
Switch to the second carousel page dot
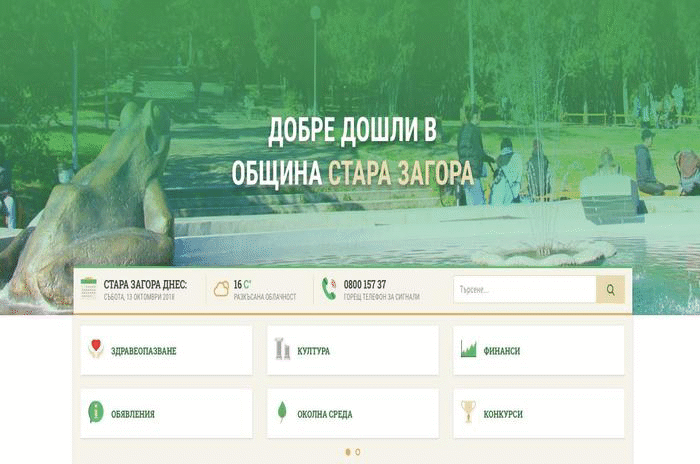(358, 452)
